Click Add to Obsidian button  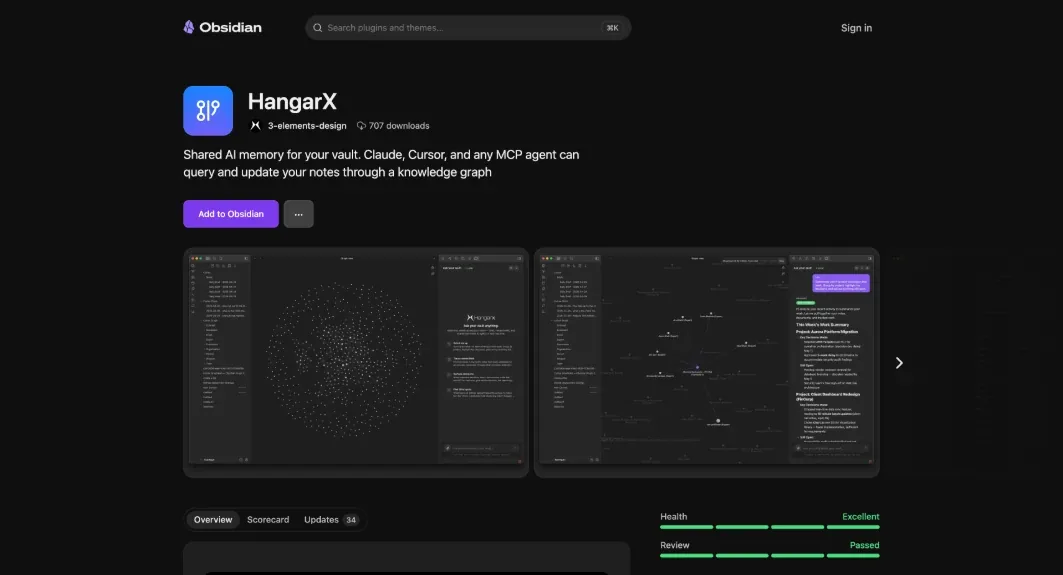[x=230, y=214]
